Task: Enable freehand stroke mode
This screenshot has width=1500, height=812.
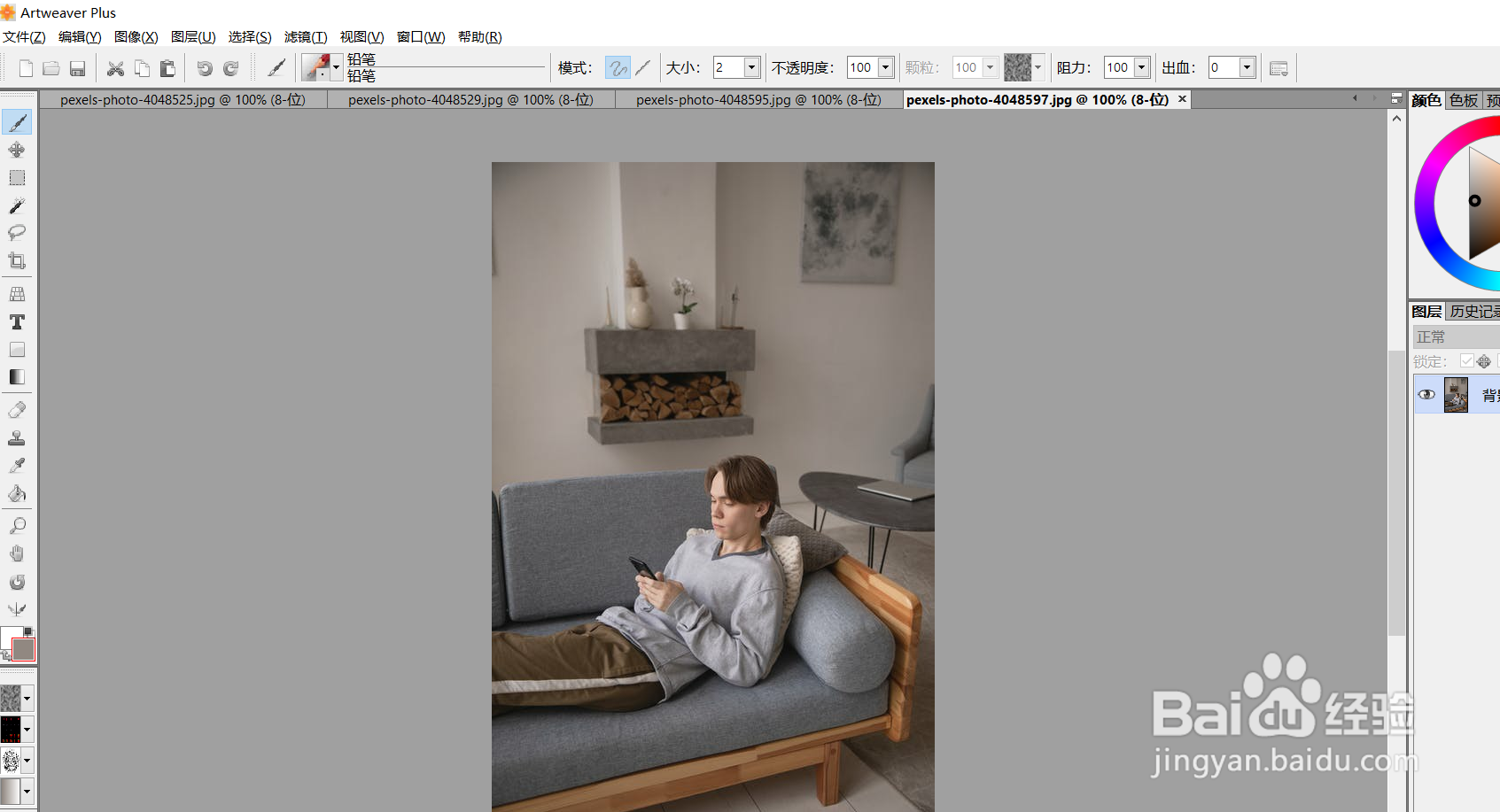Action: 618,67
